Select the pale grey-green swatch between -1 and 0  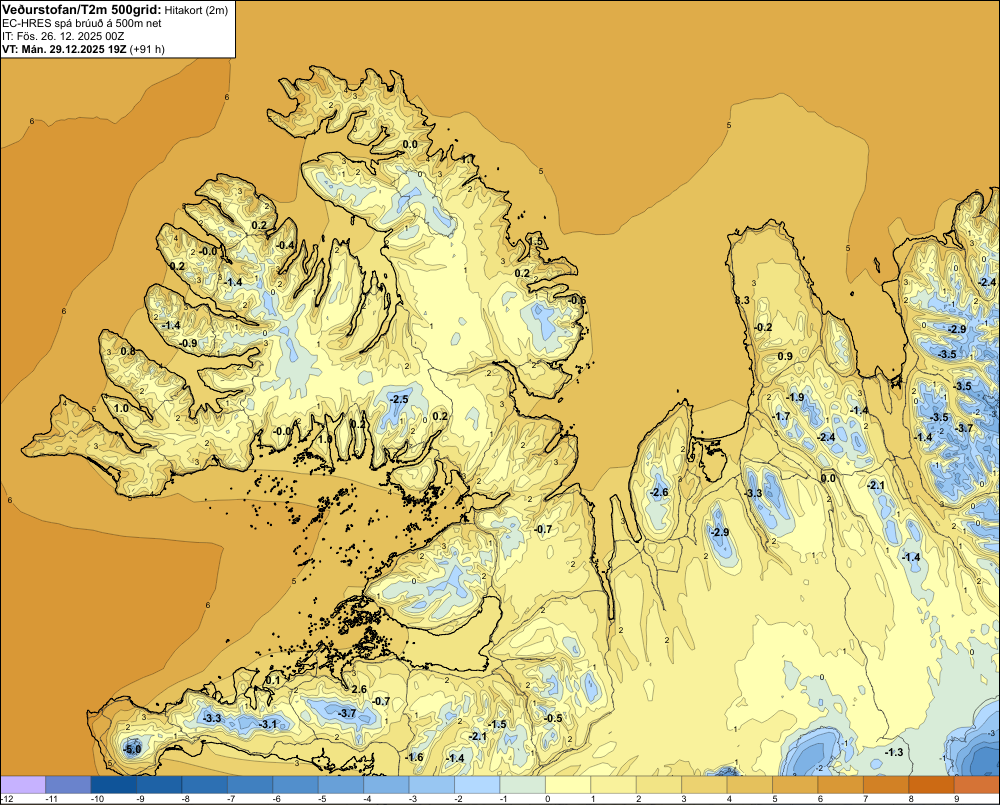(523, 784)
